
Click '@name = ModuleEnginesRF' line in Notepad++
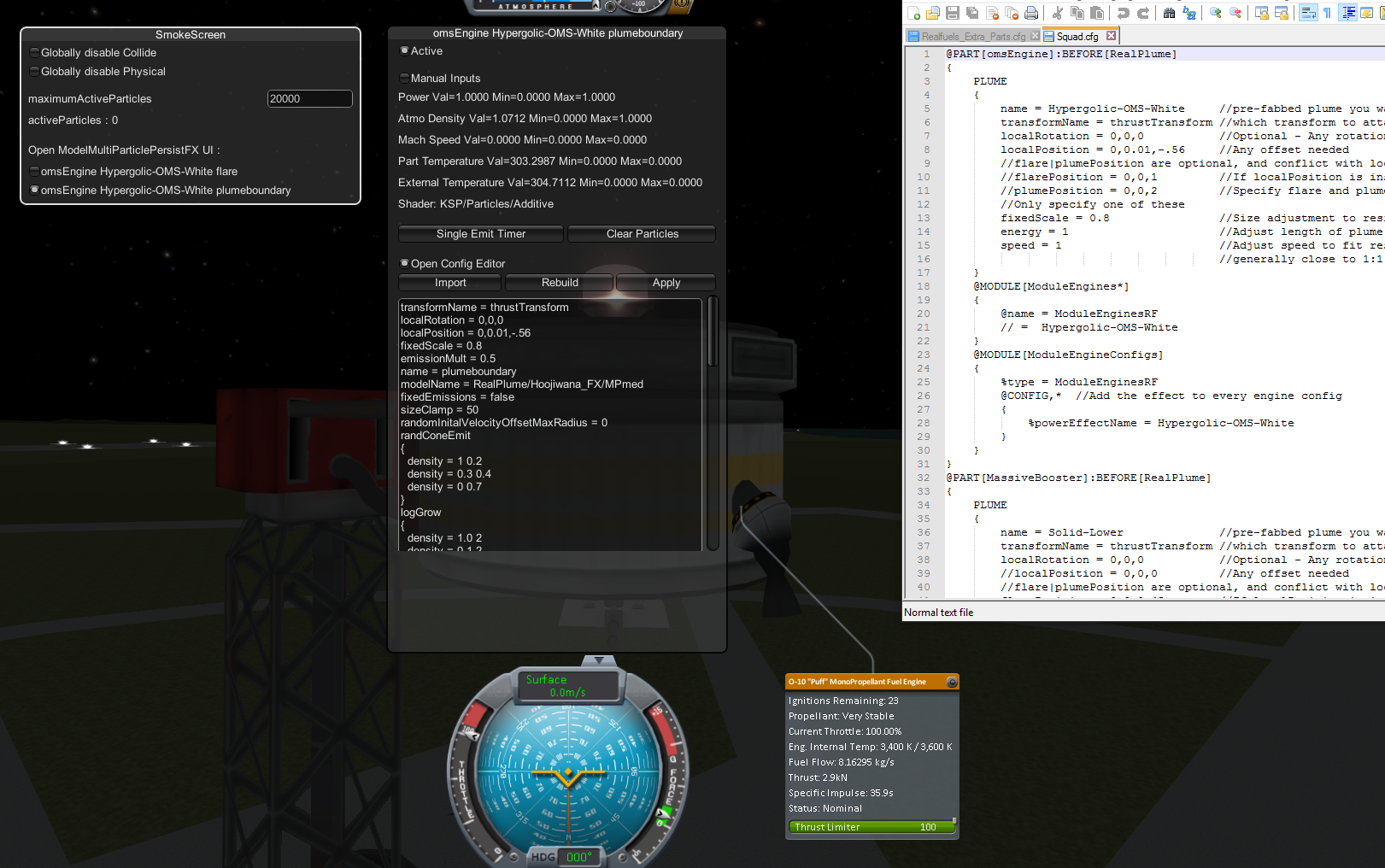pos(1079,314)
